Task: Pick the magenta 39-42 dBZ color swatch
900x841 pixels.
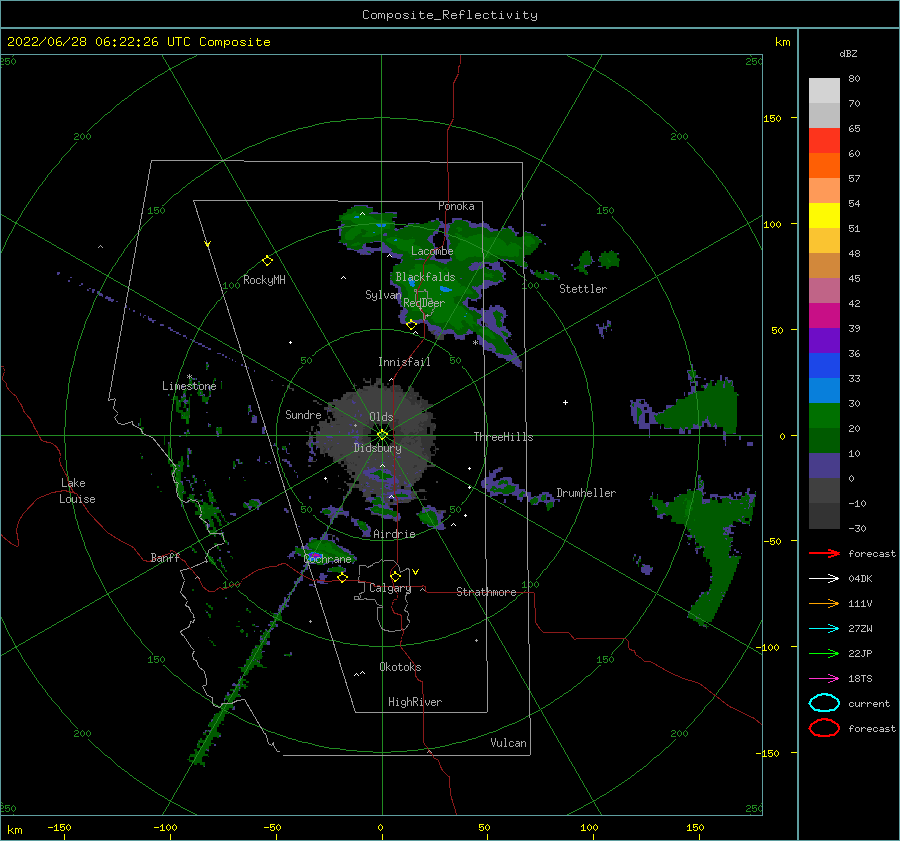Action: click(824, 316)
